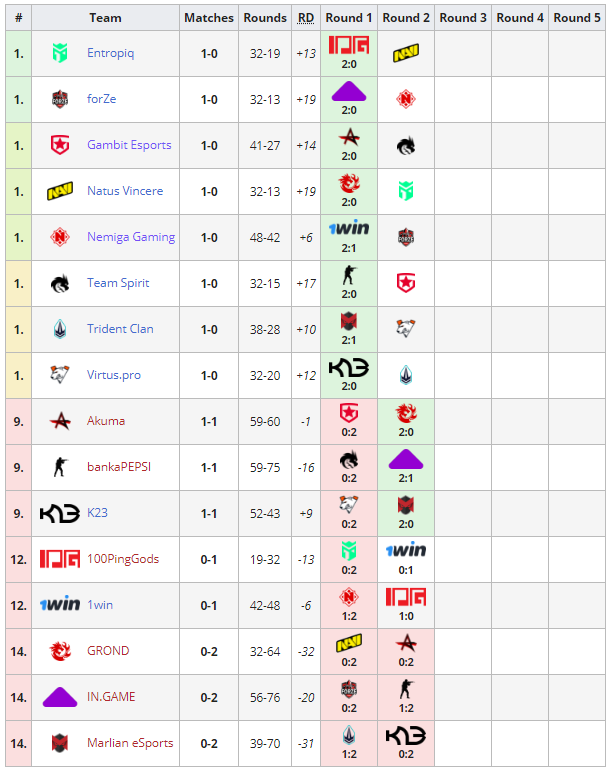Open the Nemiga Gaming team link
Screen dimensions: 612x772
(x=130, y=237)
